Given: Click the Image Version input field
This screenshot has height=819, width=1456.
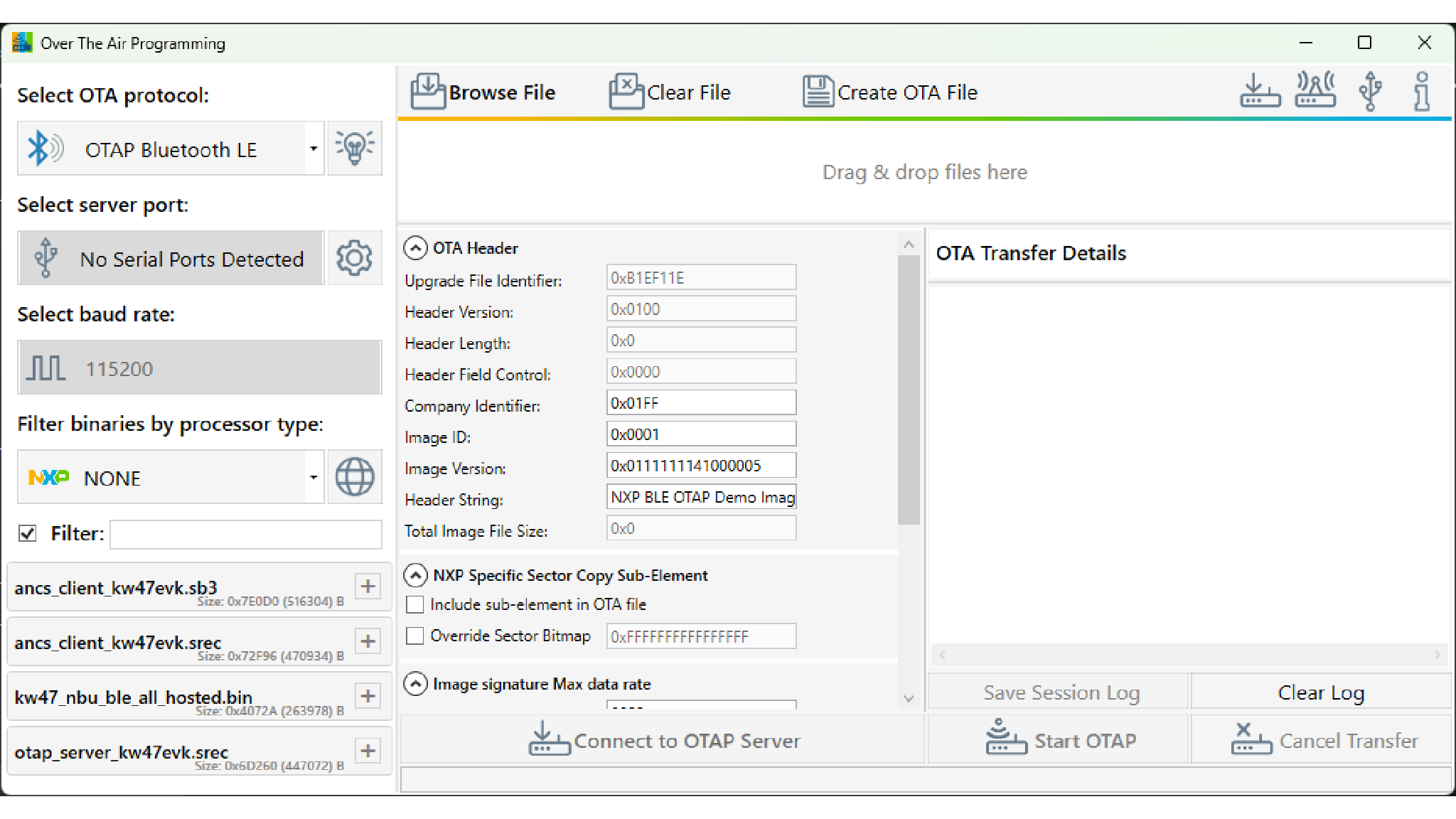Looking at the screenshot, I should pos(700,466).
